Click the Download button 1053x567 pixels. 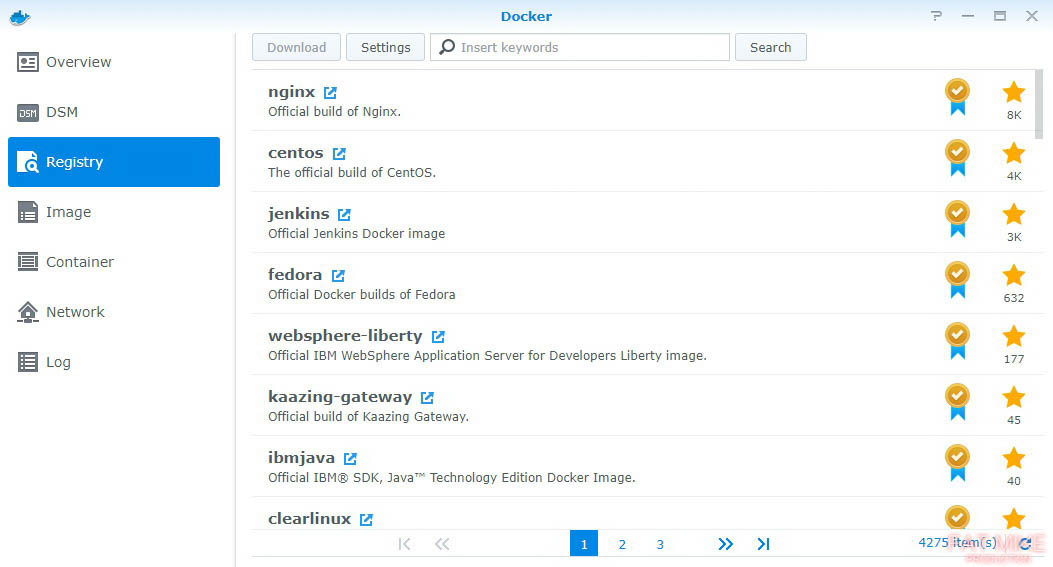(x=296, y=47)
